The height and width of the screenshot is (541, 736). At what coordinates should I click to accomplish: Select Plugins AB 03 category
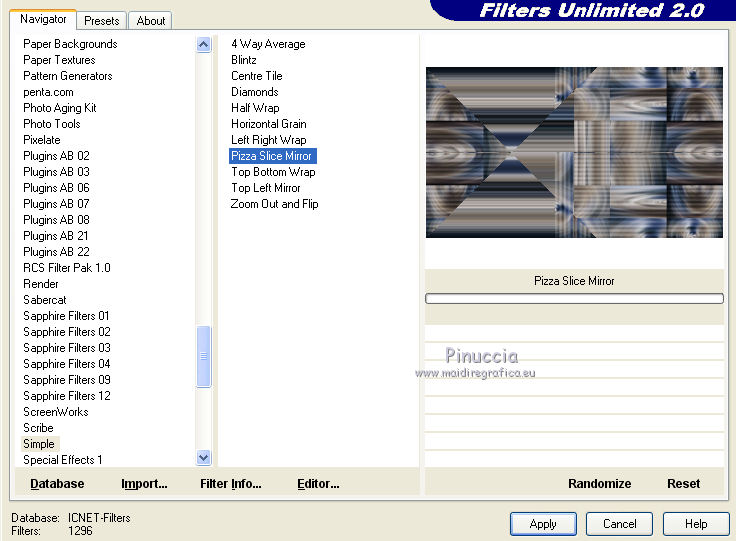56,172
